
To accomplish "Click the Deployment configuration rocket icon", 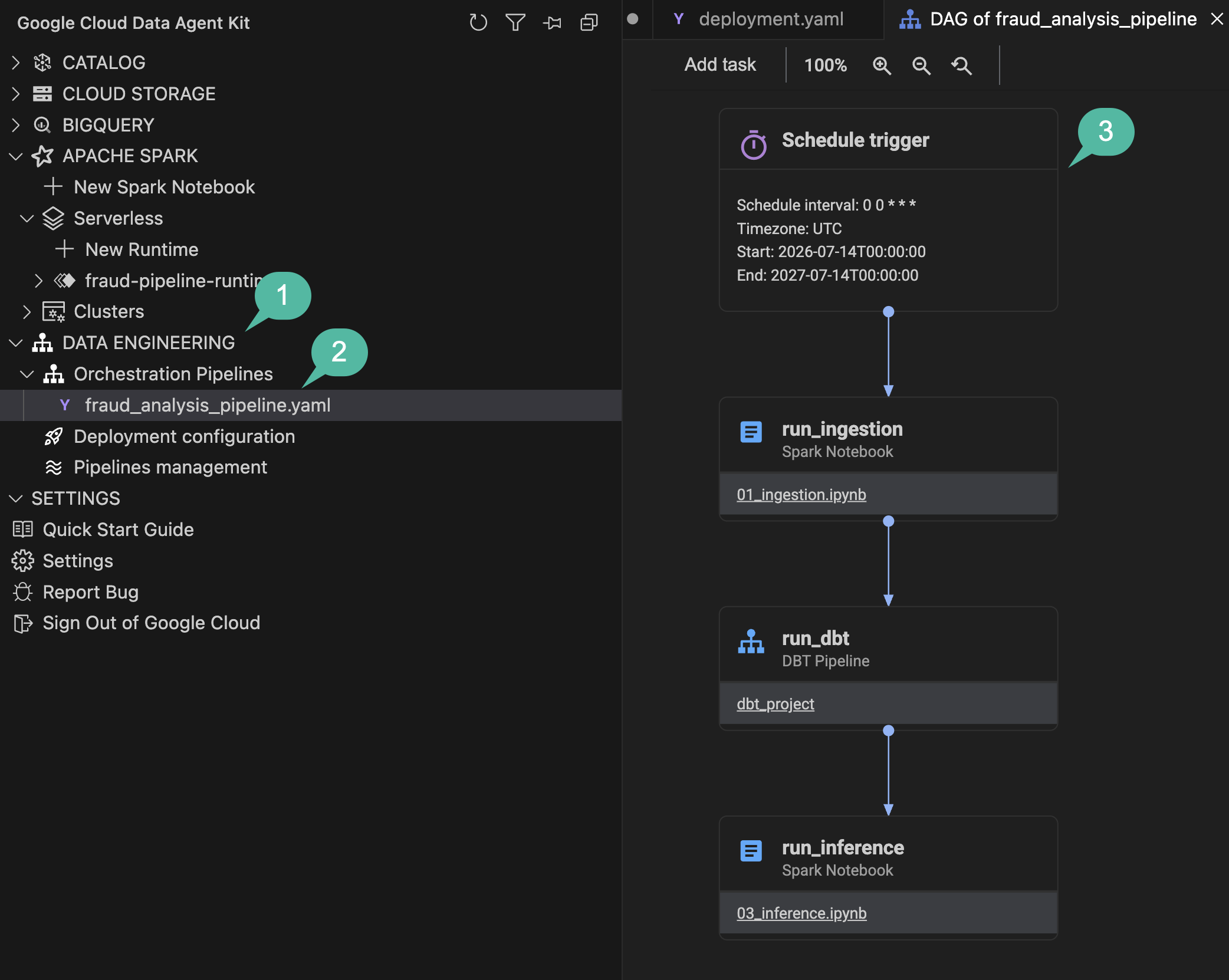I will coord(53,436).
